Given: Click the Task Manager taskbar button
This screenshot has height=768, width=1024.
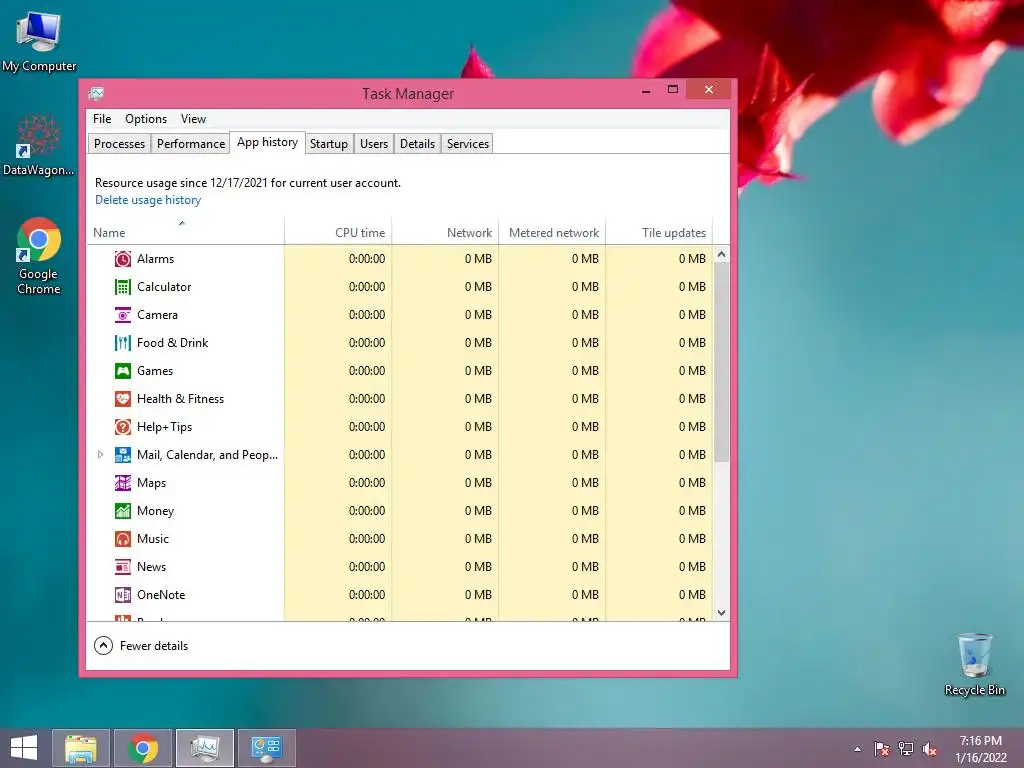Looking at the screenshot, I should coord(204,748).
